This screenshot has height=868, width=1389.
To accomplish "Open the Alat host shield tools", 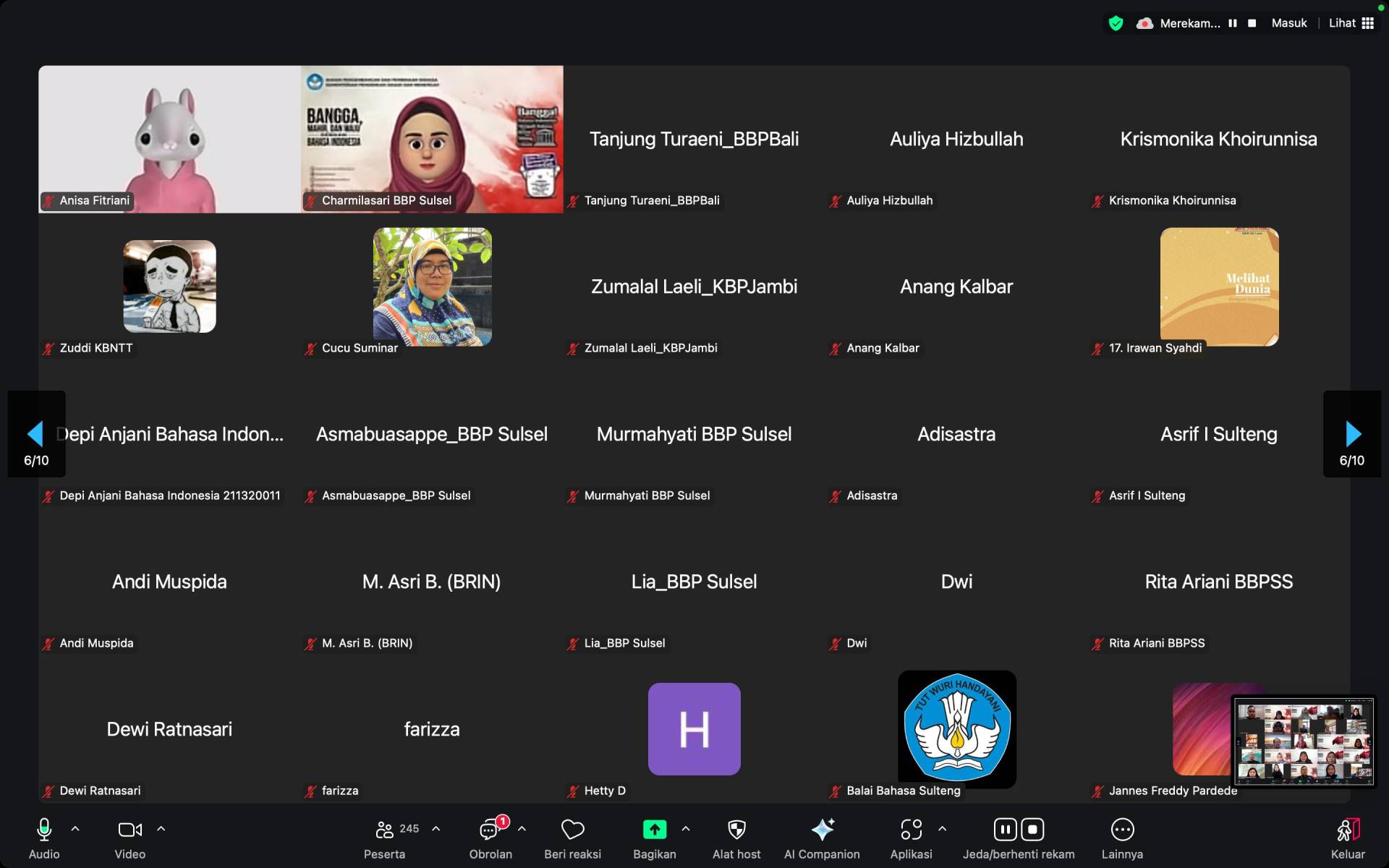I will coord(736,830).
